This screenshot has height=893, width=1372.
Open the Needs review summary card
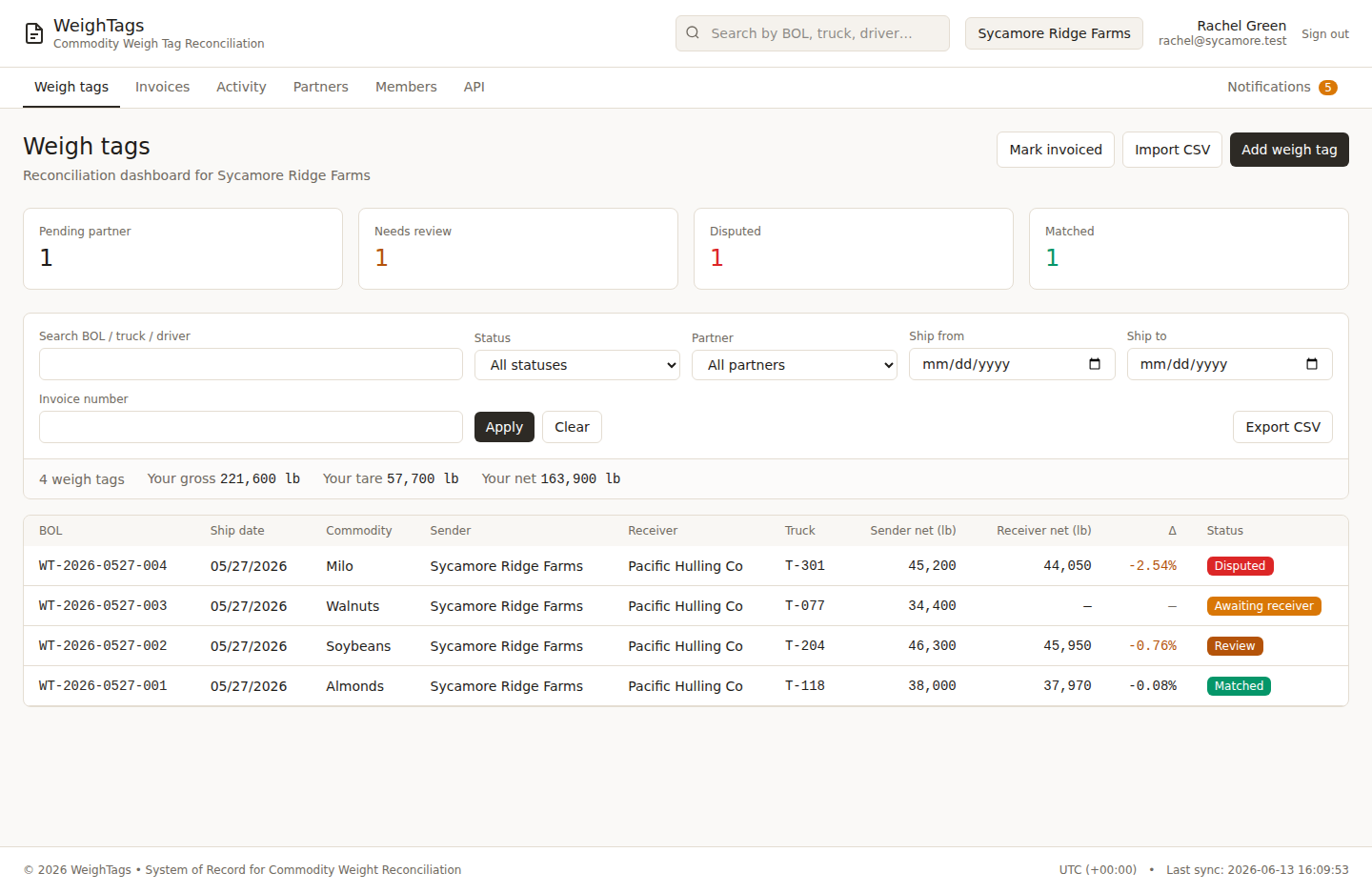point(518,249)
